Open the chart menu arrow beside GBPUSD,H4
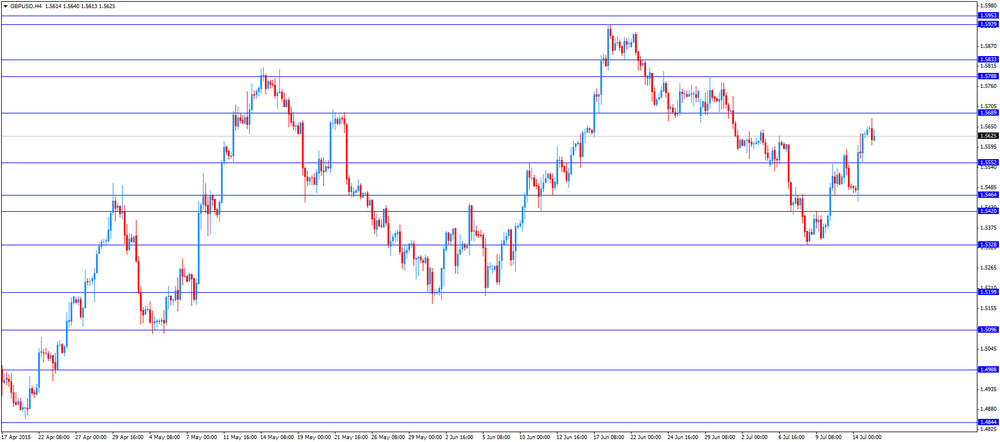Screen dimensions: 1000x442 (5, 5)
